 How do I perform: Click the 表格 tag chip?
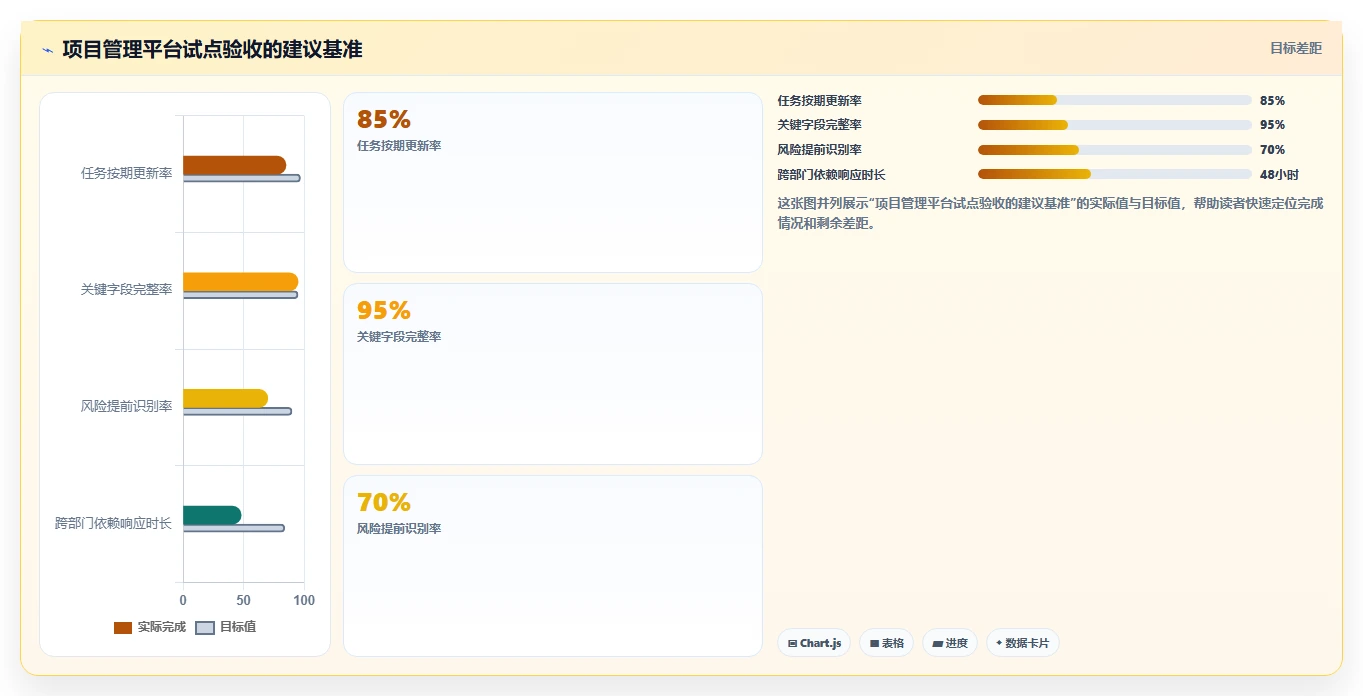[886, 643]
